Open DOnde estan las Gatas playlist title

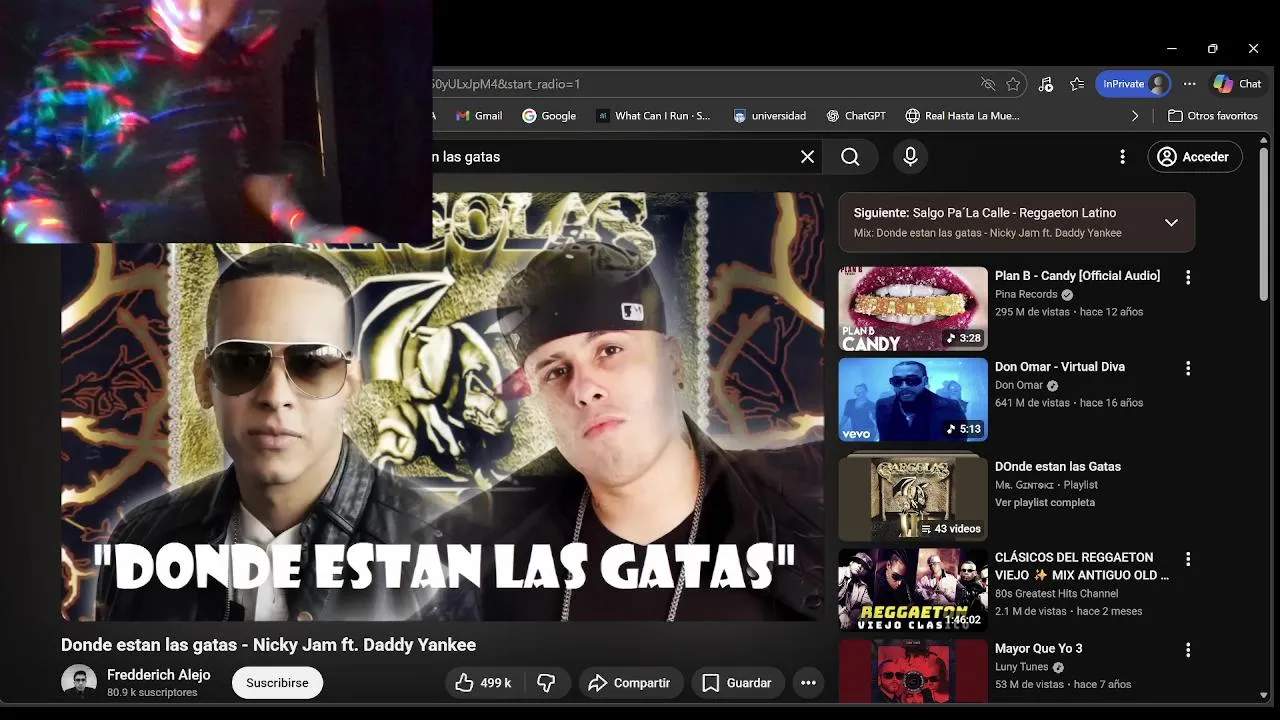tap(1058, 467)
